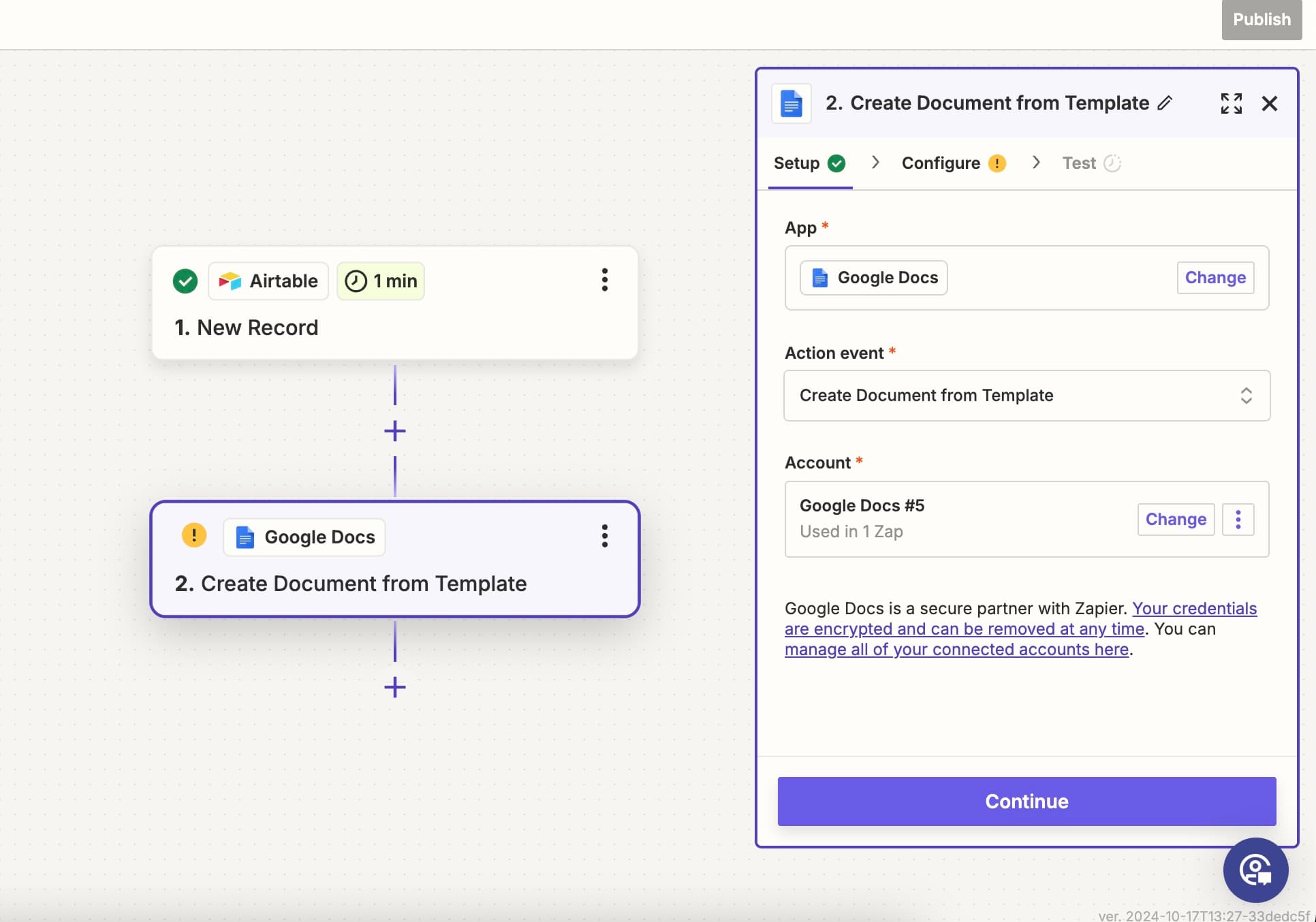Screen dimensions: 1316x922
Task: Close the step editor panel
Action: (x=1269, y=104)
